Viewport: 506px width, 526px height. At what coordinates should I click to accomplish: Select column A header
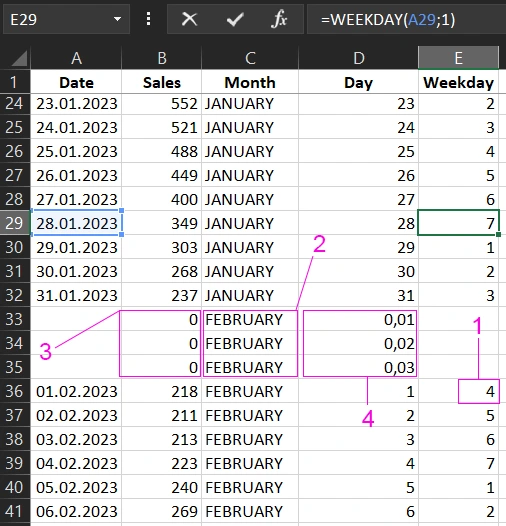[x=76, y=58]
